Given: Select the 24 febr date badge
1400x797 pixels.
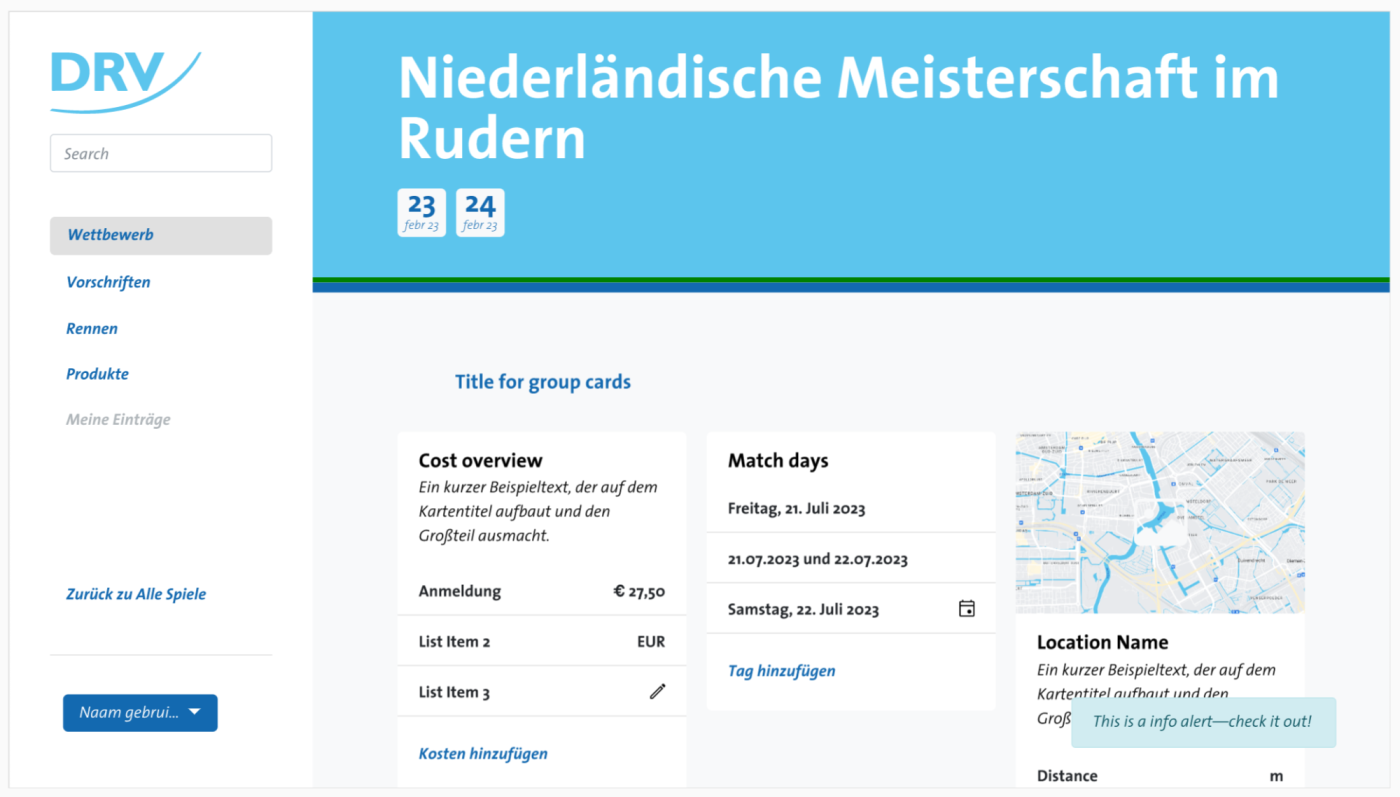Looking at the screenshot, I should click(480, 212).
